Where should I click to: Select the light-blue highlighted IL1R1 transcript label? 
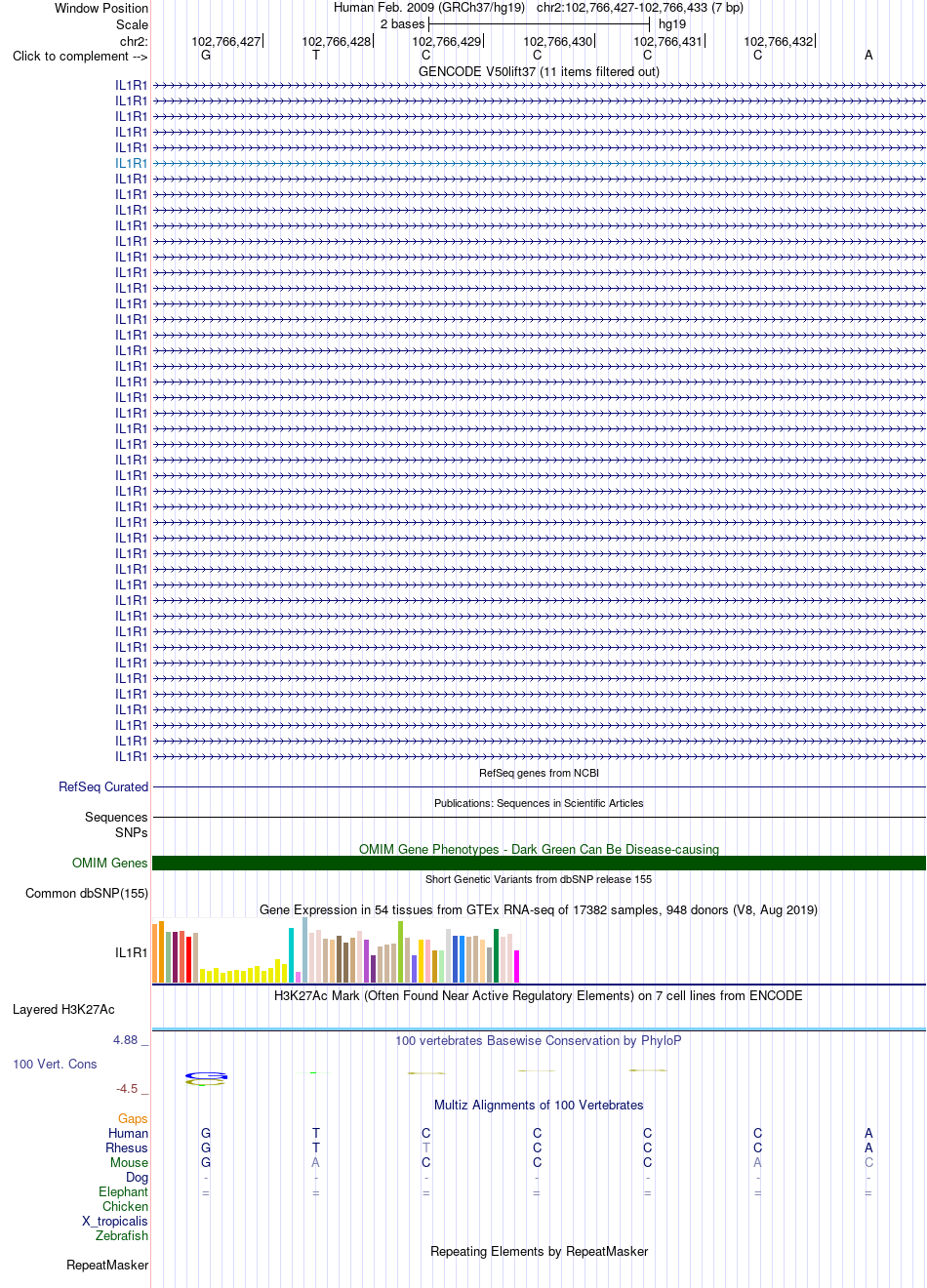click(132, 164)
